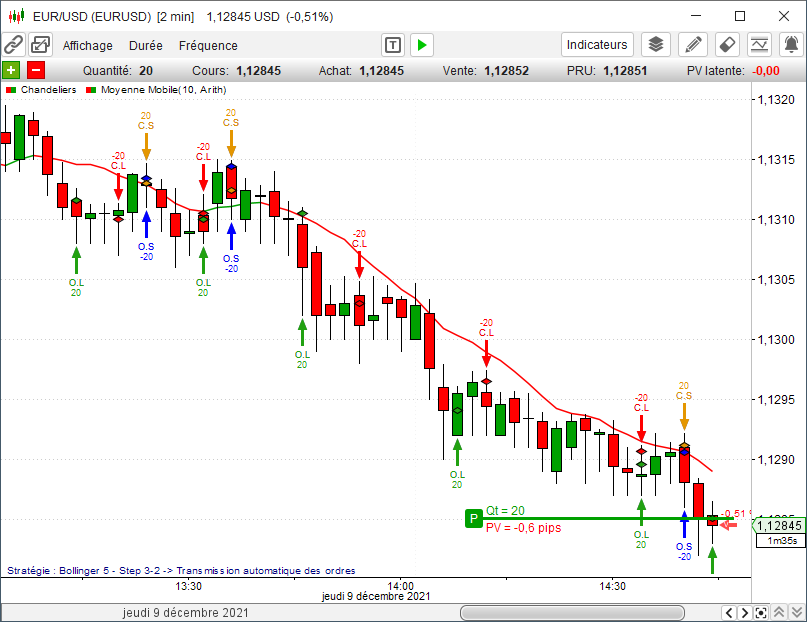
Task: Start the strategy with green play button
Action: click(x=421, y=45)
